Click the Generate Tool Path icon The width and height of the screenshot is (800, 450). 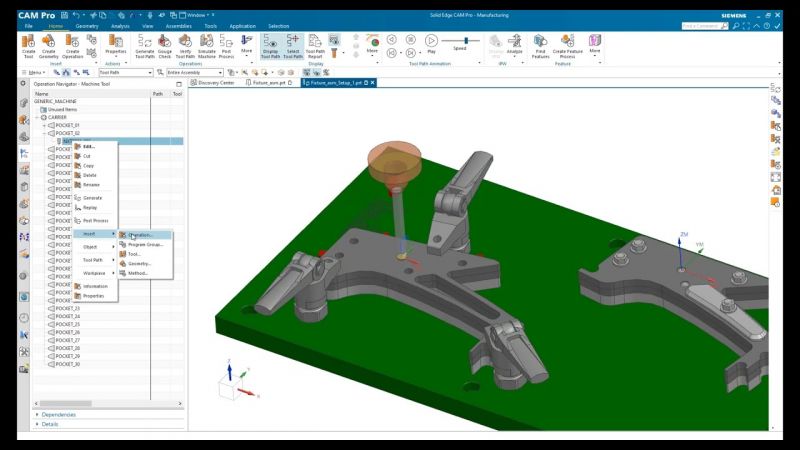(144, 44)
